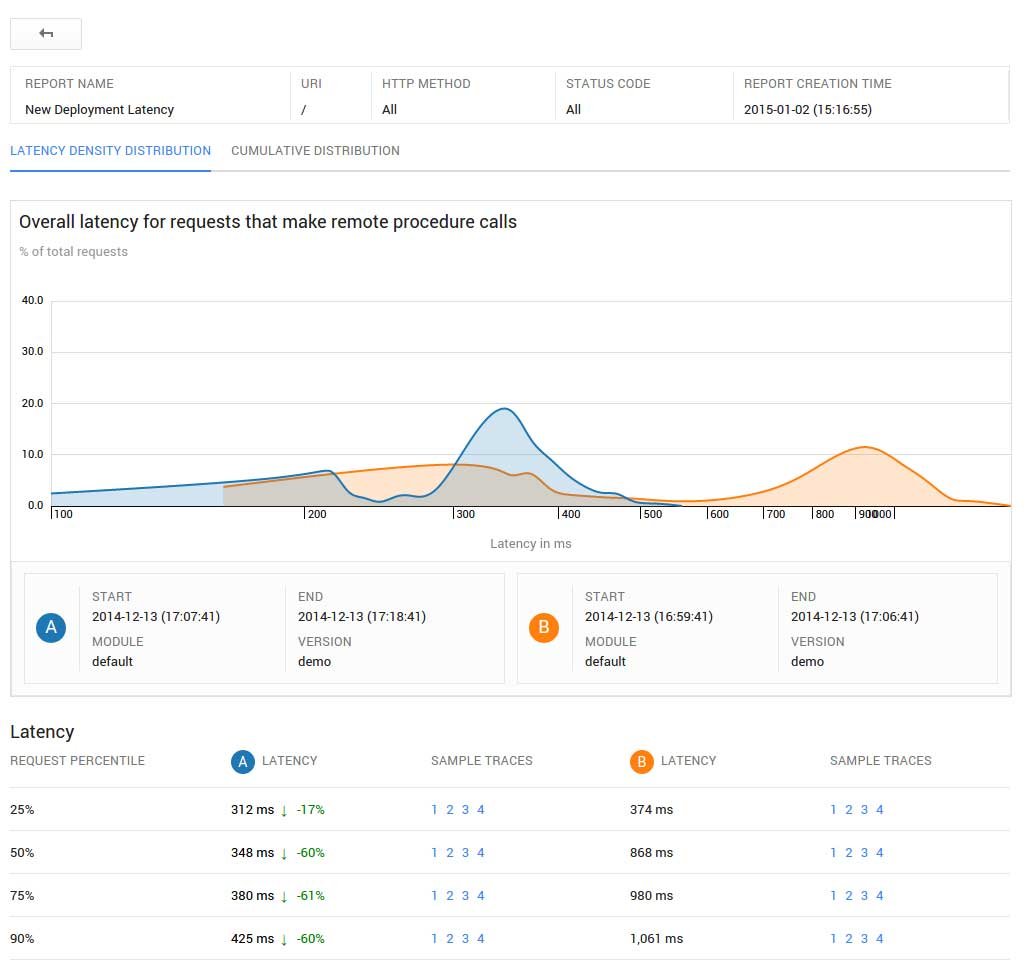1036x974 pixels.
Task: Click the orange B icon beside the Latency header
Action: click(x=642, y=762)
